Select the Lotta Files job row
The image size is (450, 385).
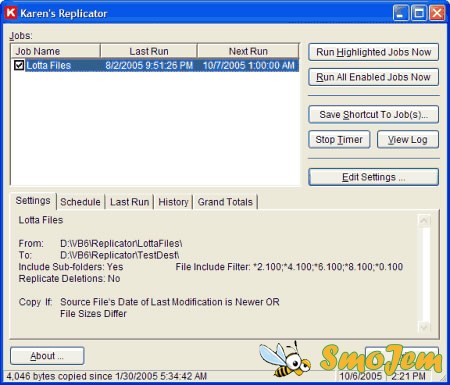[155, 65]
